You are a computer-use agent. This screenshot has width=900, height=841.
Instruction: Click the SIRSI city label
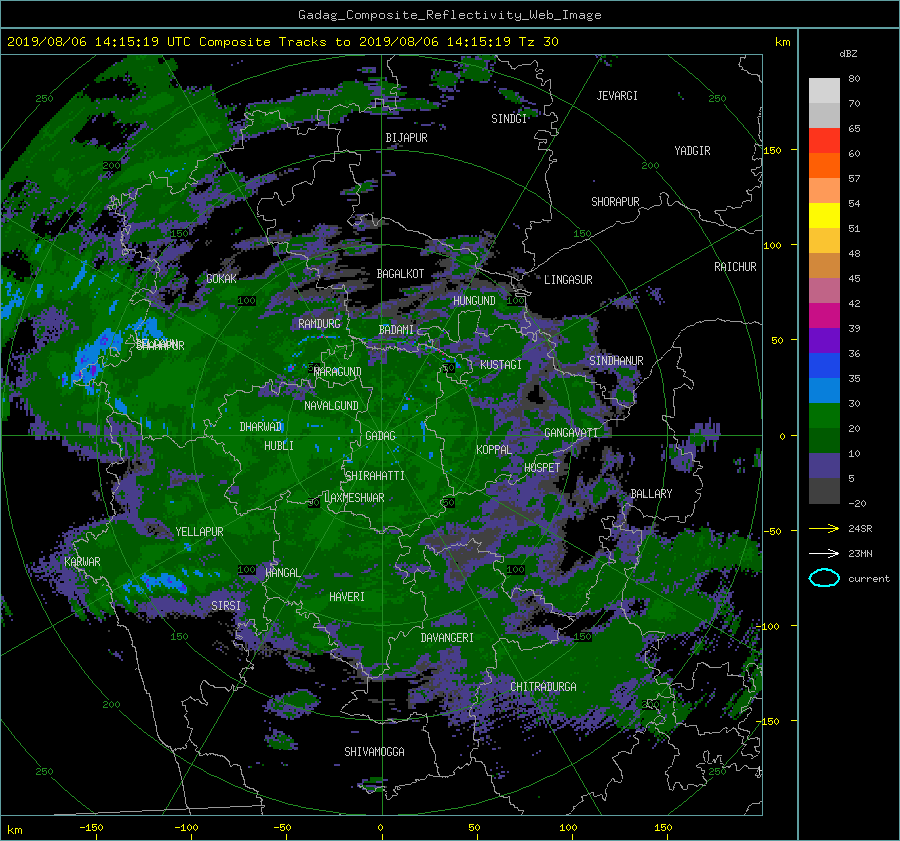226,606
